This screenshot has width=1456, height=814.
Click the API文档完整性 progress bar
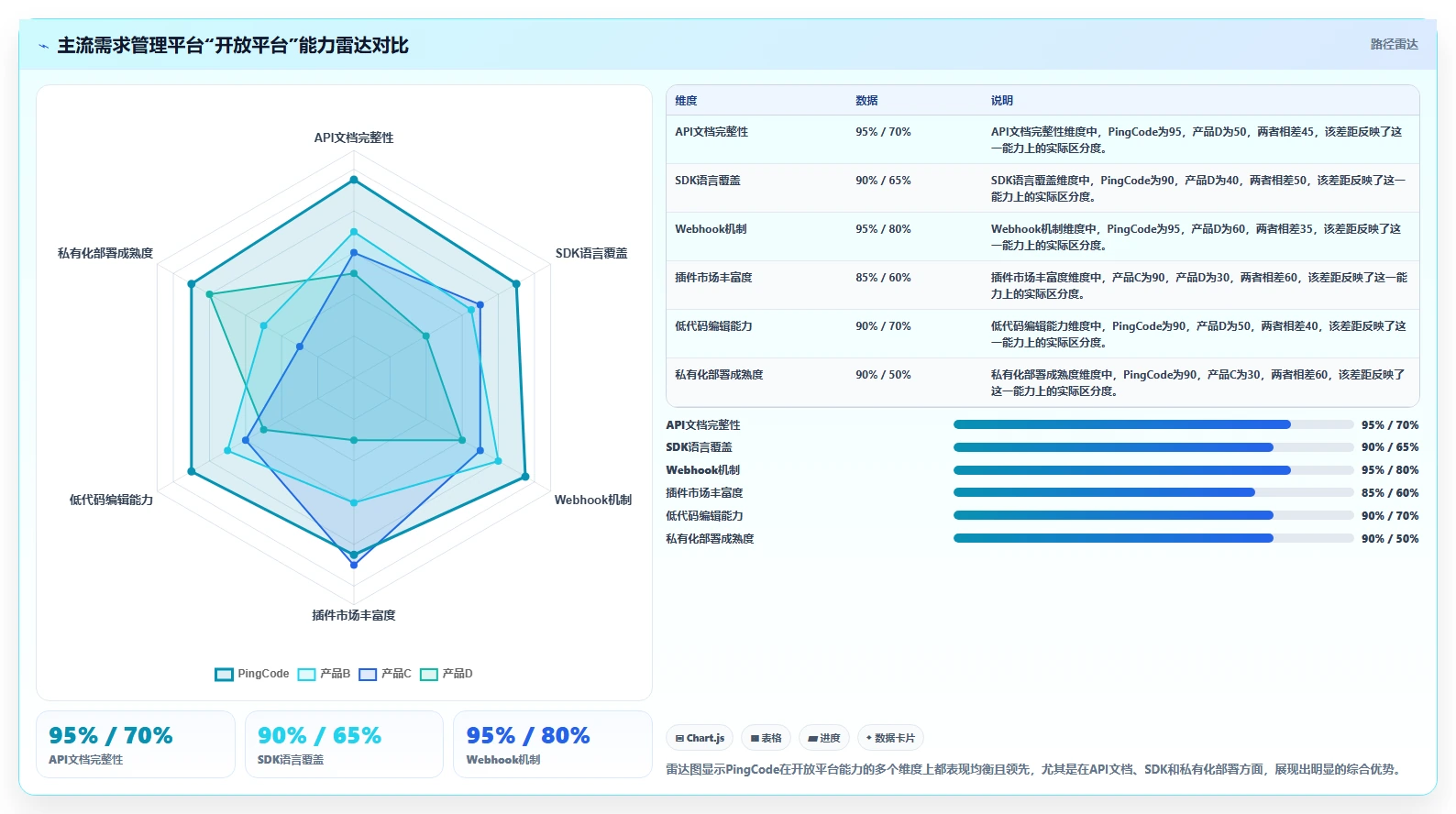coord(1153,424)
